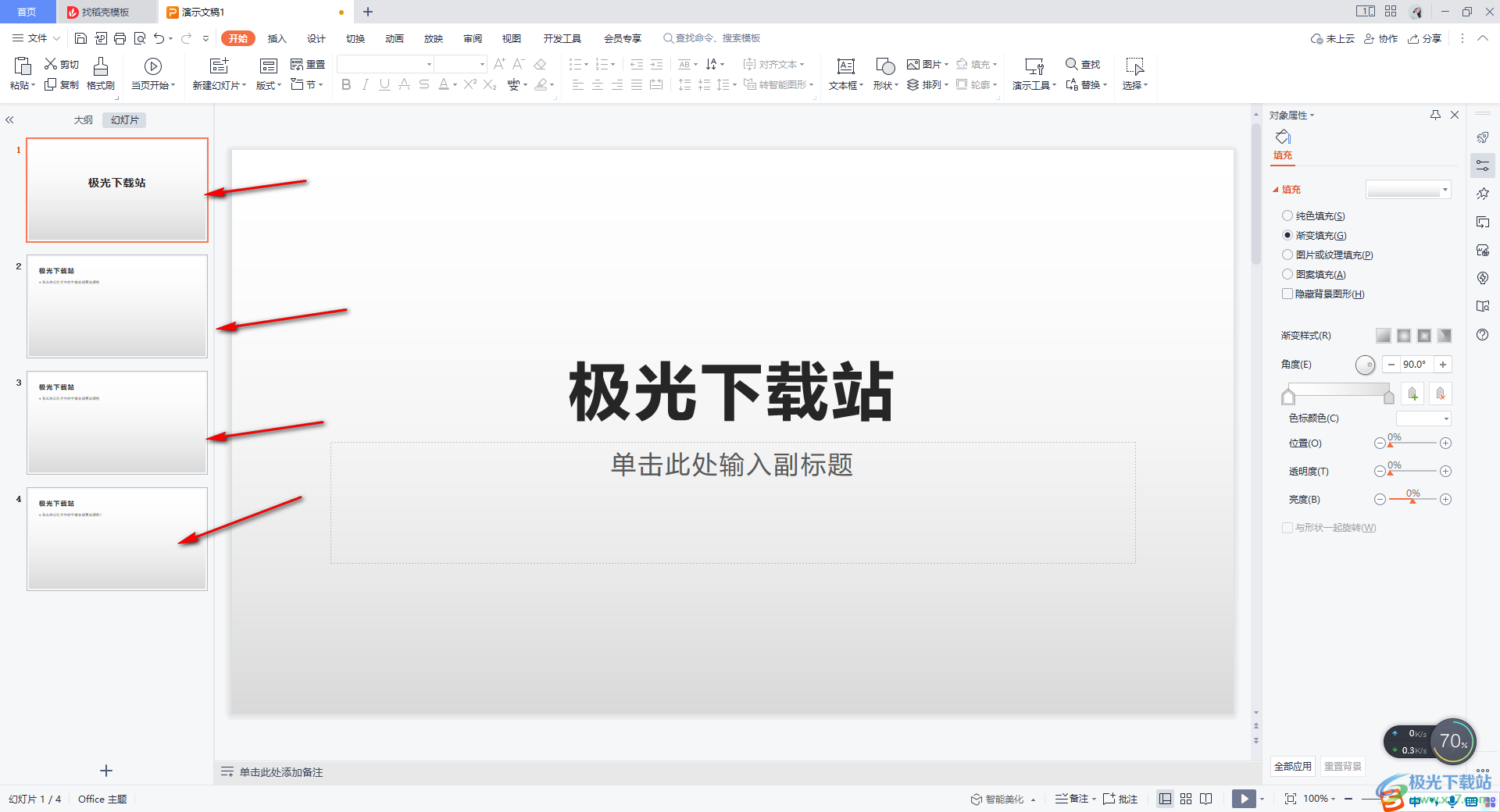The width and height of the screenshot is (1500, 812).
Task: Select the fourth gradient style option
Action: click(x=1445, y=335)
